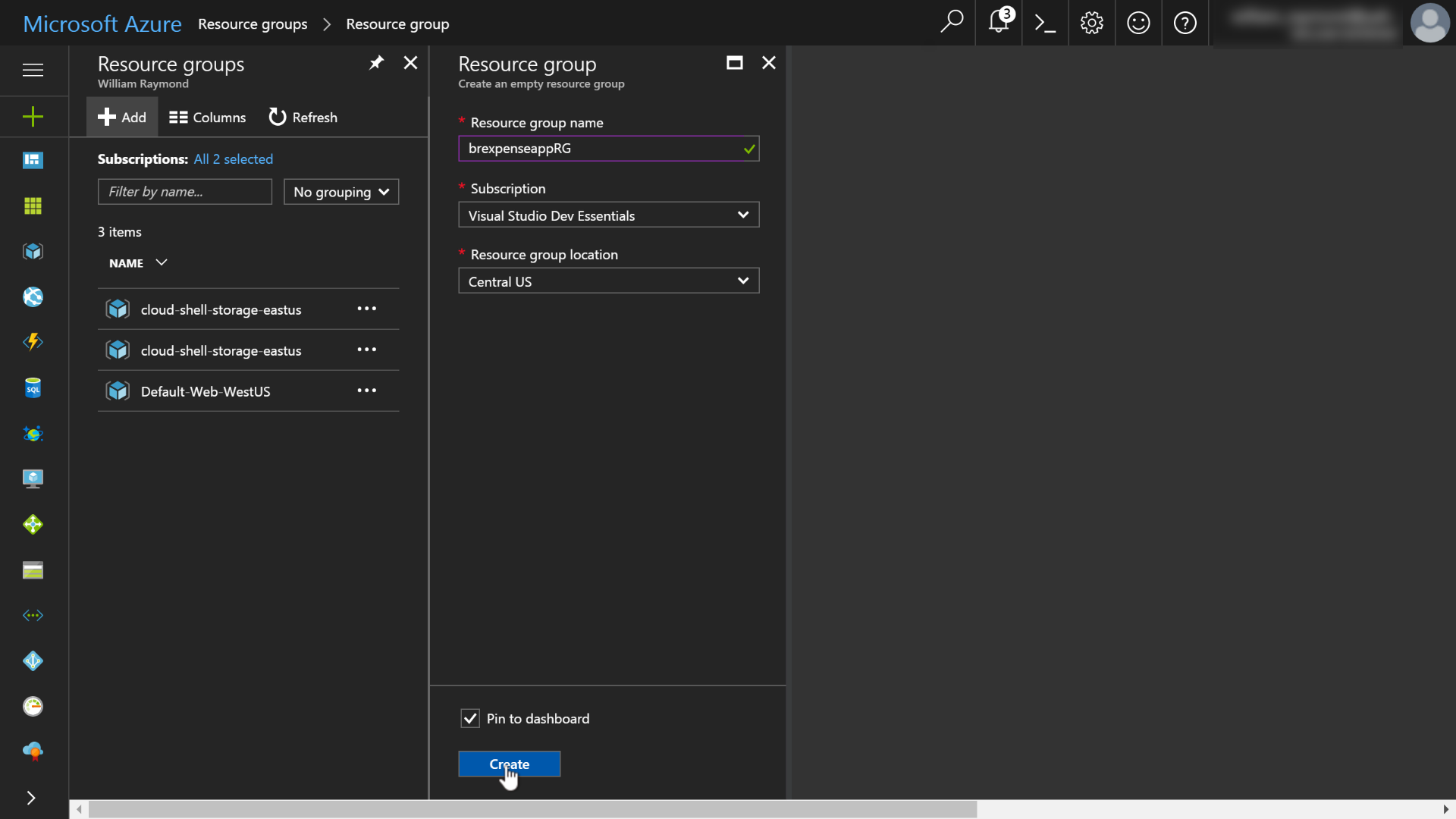Expand the Subscription dropdown
Screen dimensions: 1456x819
point(608,215)
